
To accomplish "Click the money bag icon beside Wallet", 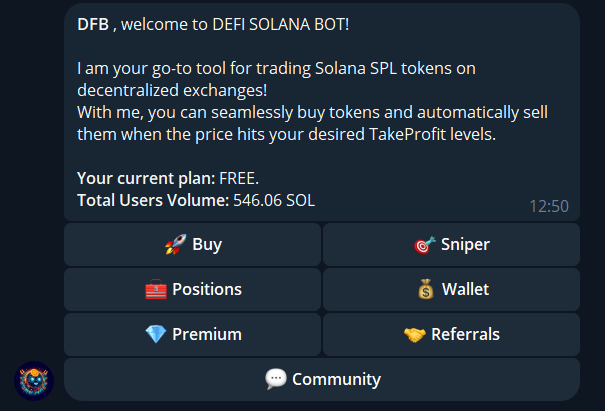I will (425, 289).
